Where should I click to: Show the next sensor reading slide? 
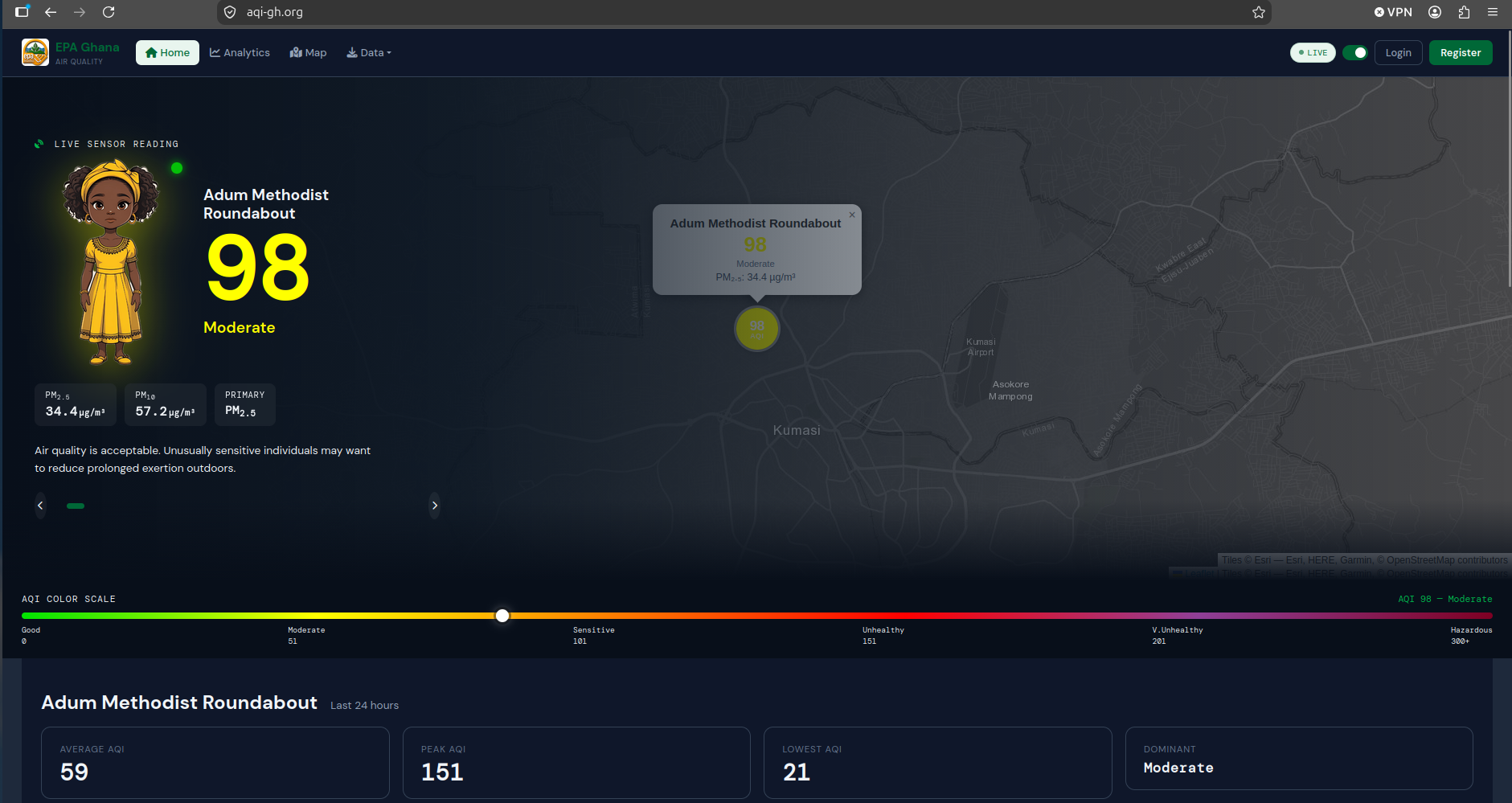pyautogui.click(x=435, y=506)
